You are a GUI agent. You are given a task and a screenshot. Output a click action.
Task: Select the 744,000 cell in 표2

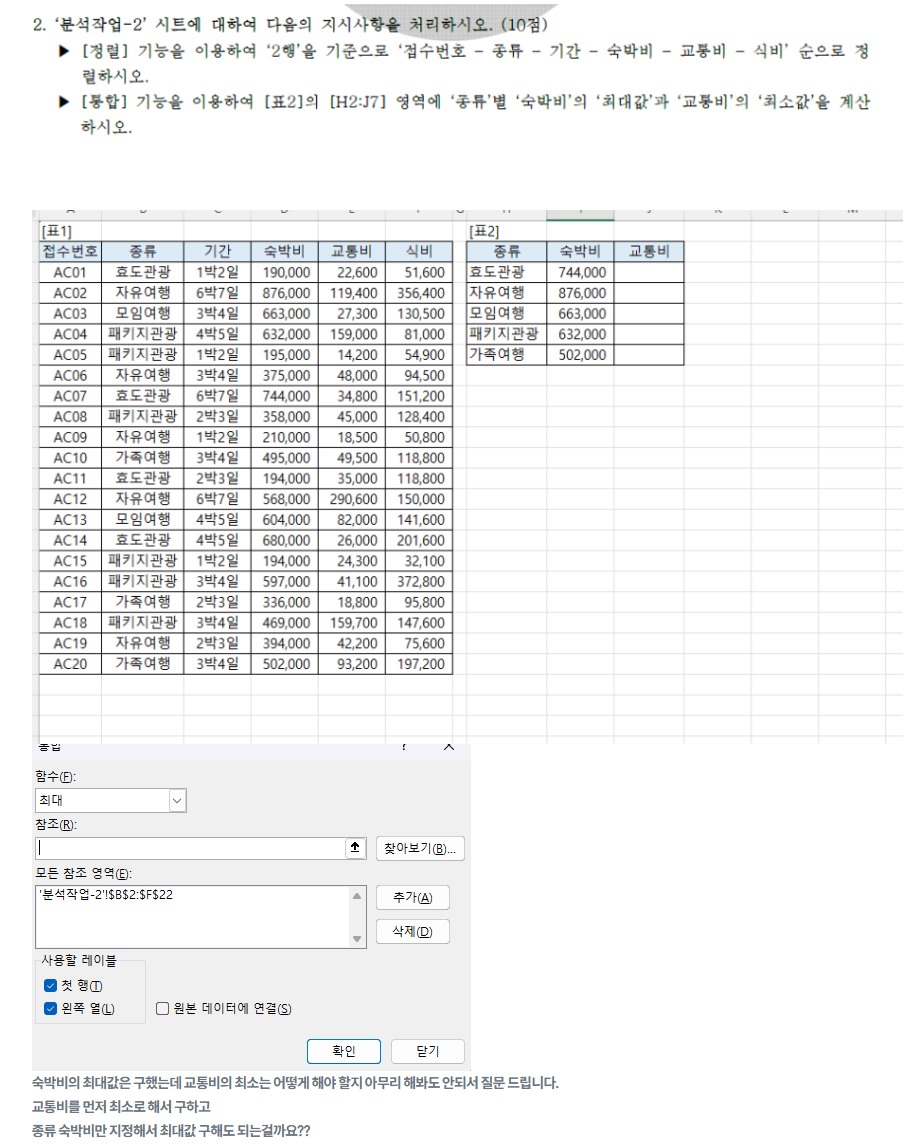click(580, 272)
